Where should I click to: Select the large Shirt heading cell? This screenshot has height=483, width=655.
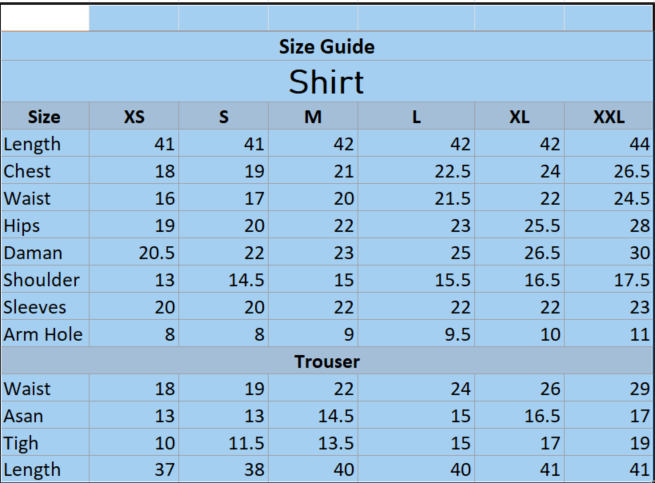[327, 81]
